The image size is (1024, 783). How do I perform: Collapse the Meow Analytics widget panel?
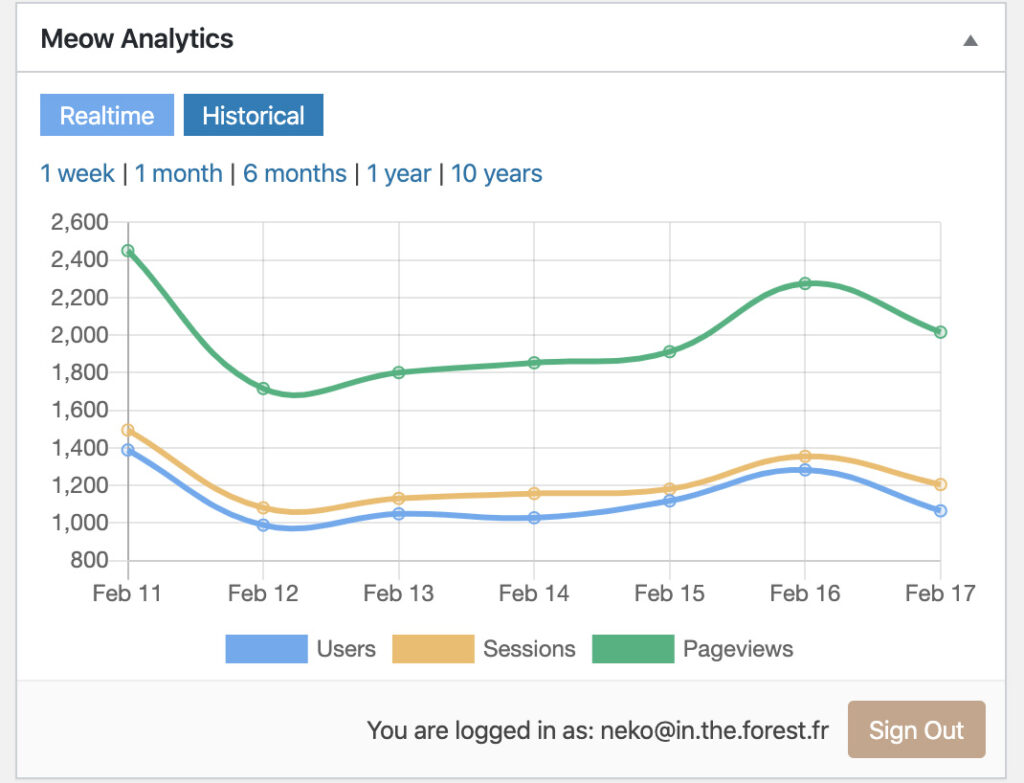969,41
